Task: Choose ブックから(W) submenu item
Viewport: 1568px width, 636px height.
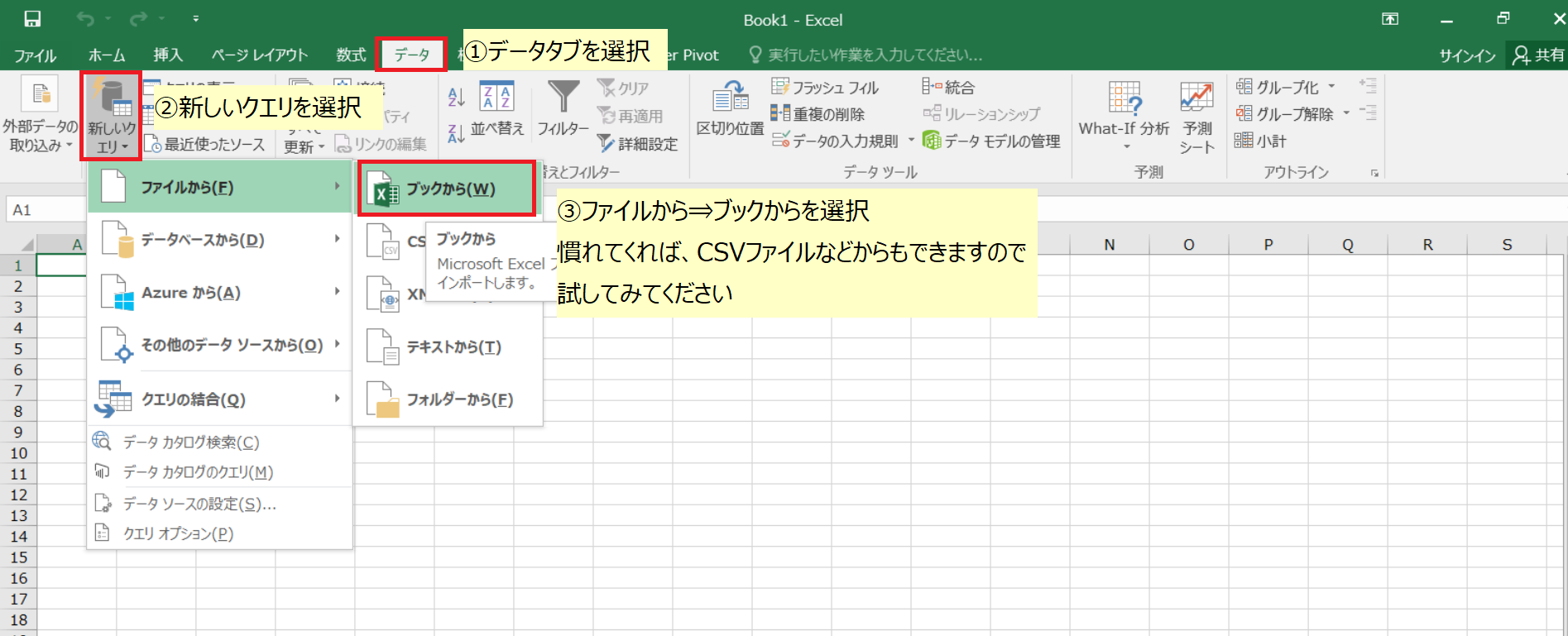Action: click(x=448, y=189)
